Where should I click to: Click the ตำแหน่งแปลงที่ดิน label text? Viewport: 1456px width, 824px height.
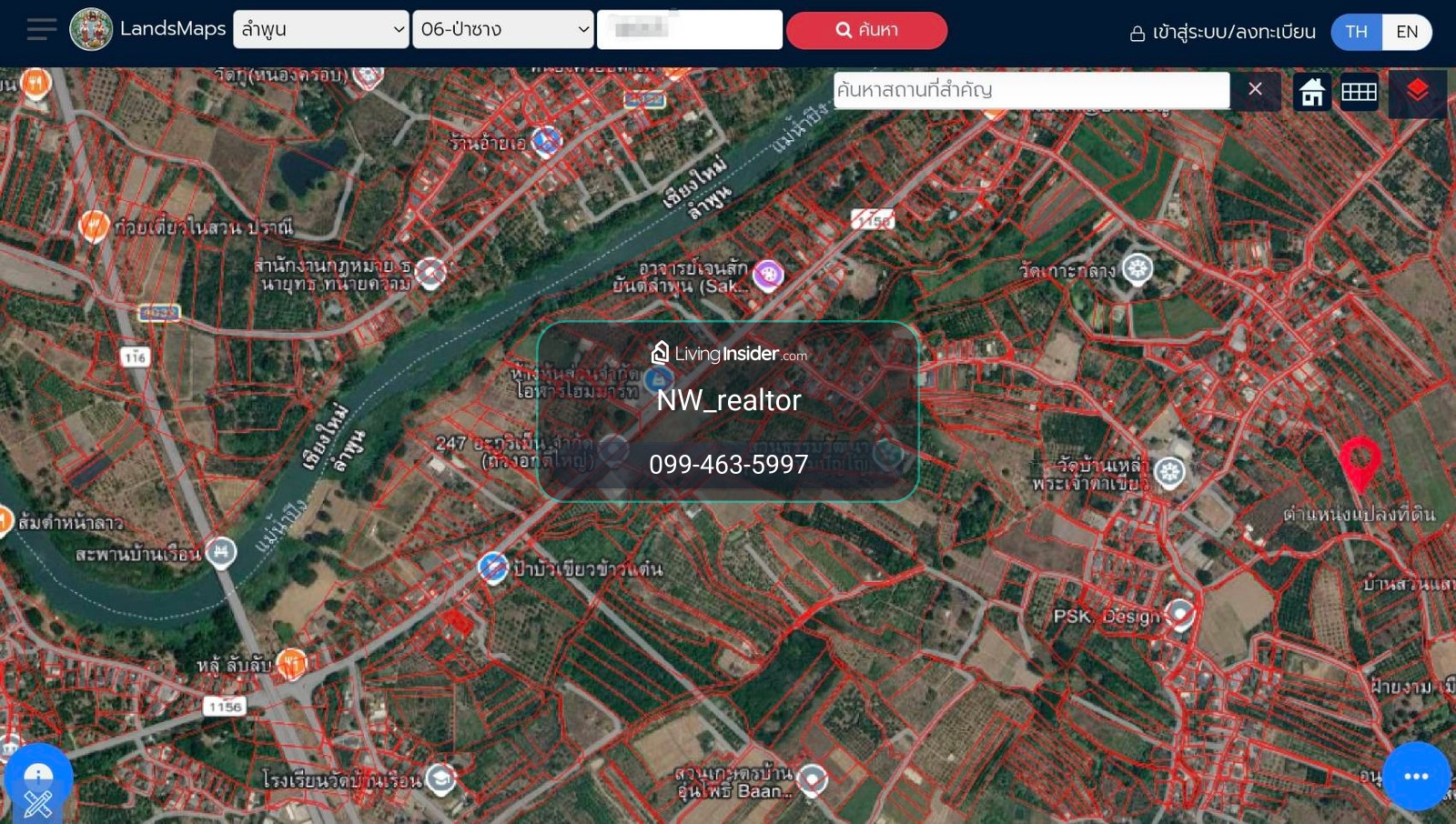1360,514
